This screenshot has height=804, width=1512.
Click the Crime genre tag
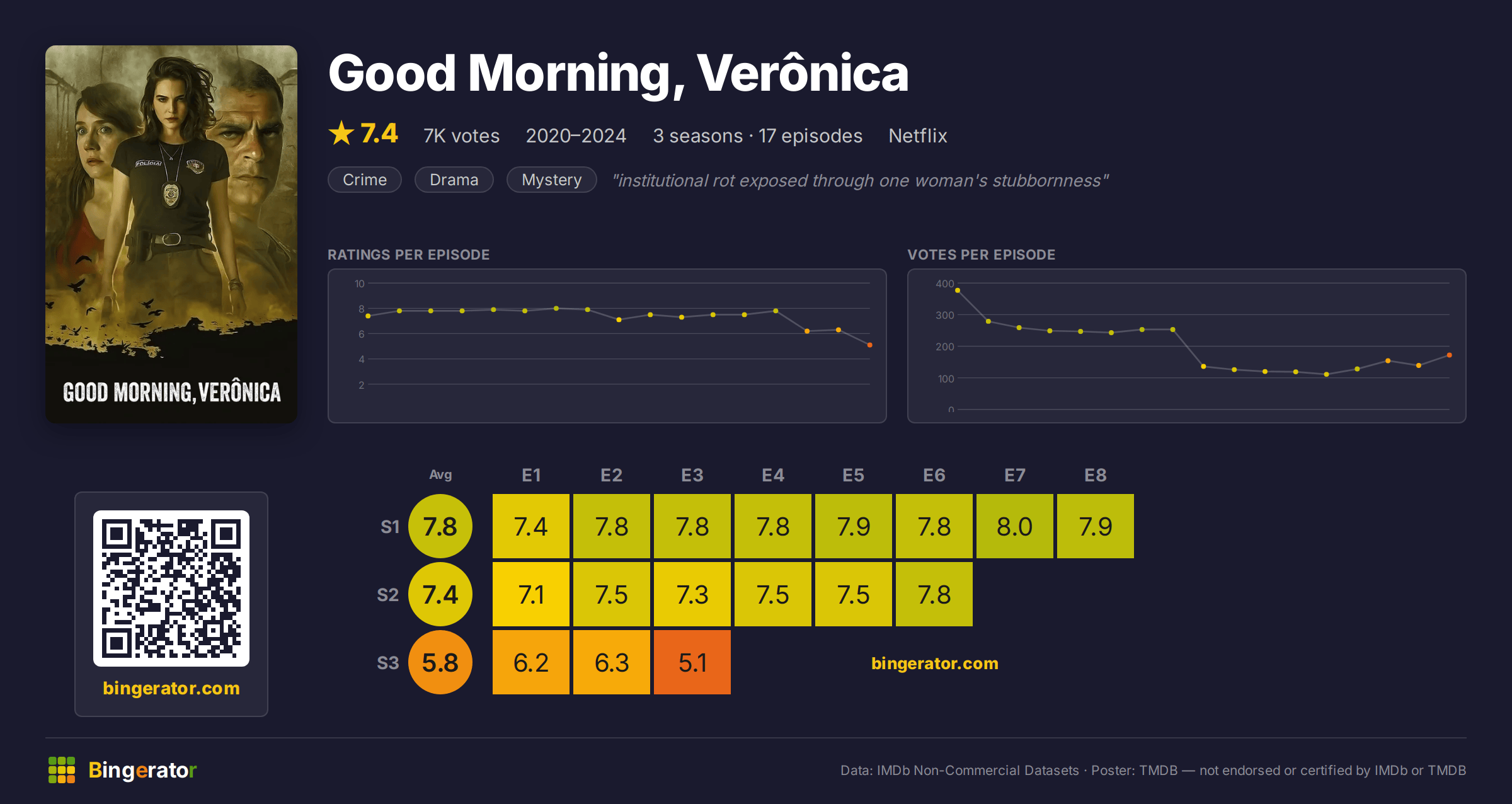(x=365, y=180)
